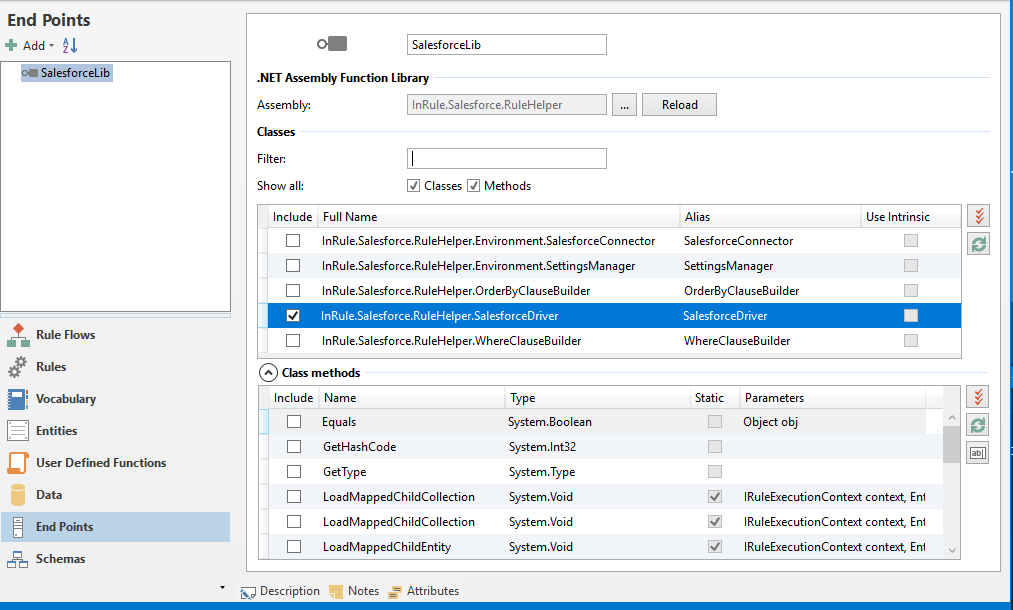The height and width of the screenshot is (610, 1013).
Task: Uncheck Include for SalesforceDriver
Action: coord(293,316)
